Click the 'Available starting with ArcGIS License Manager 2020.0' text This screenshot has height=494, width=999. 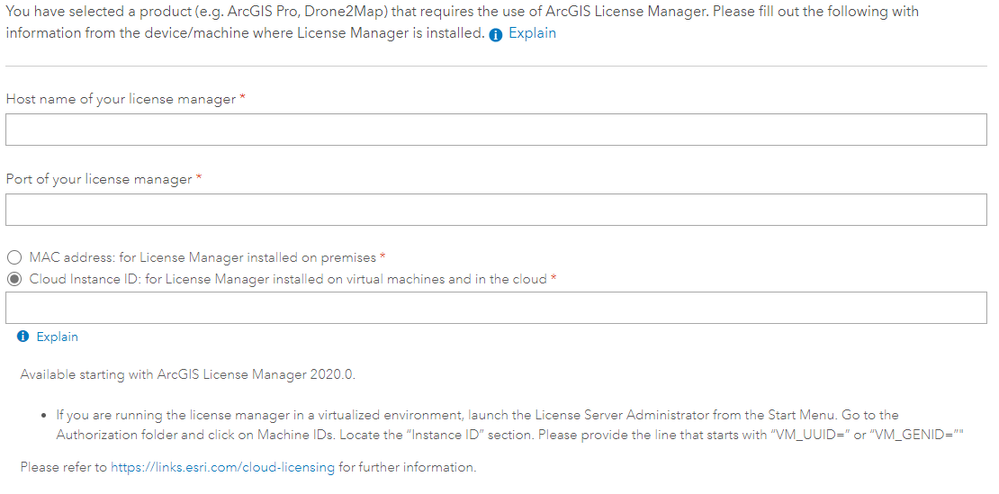coord(188,375)
